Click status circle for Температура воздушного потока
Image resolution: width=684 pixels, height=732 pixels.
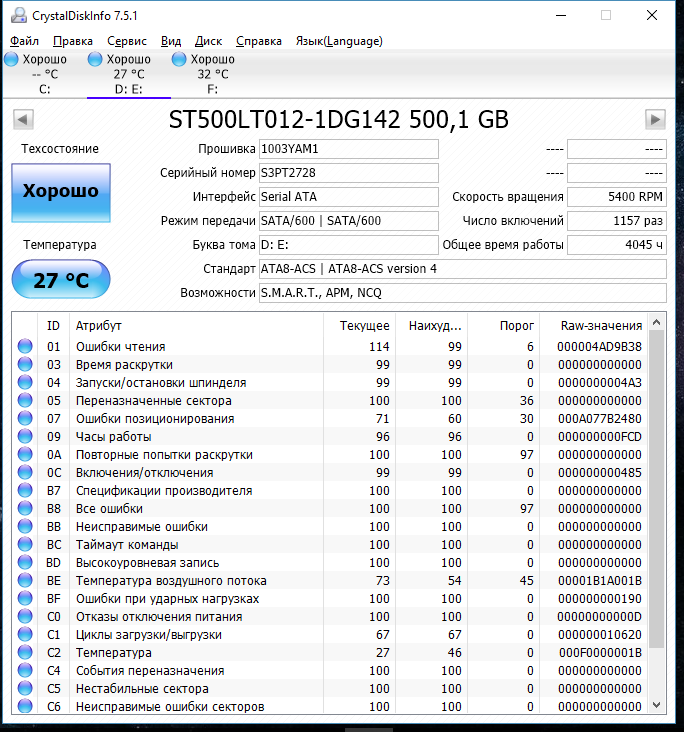pyautogui.click(x=25, y=580)
